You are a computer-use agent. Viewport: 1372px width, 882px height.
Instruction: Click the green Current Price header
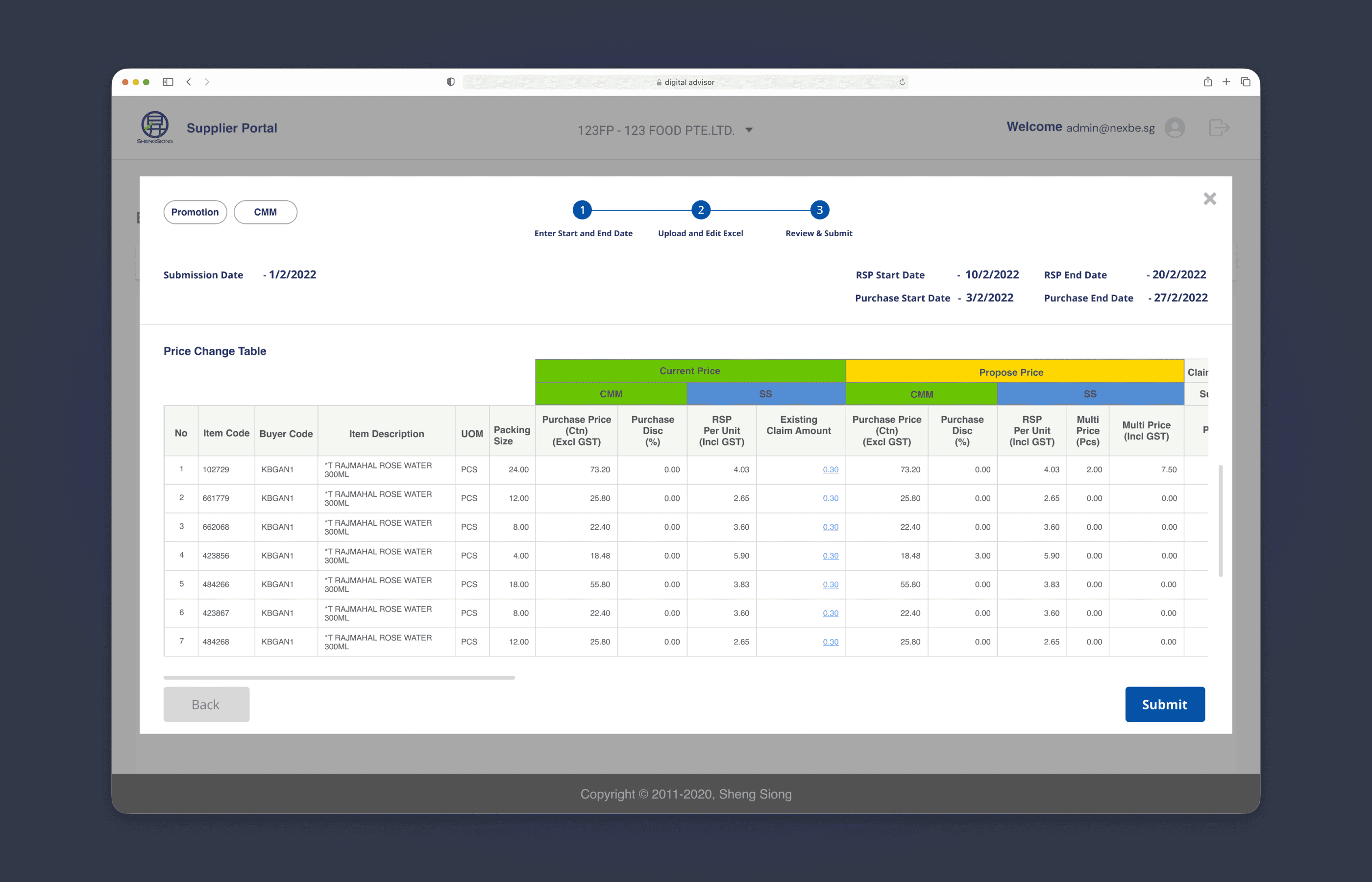click(690, 370)
